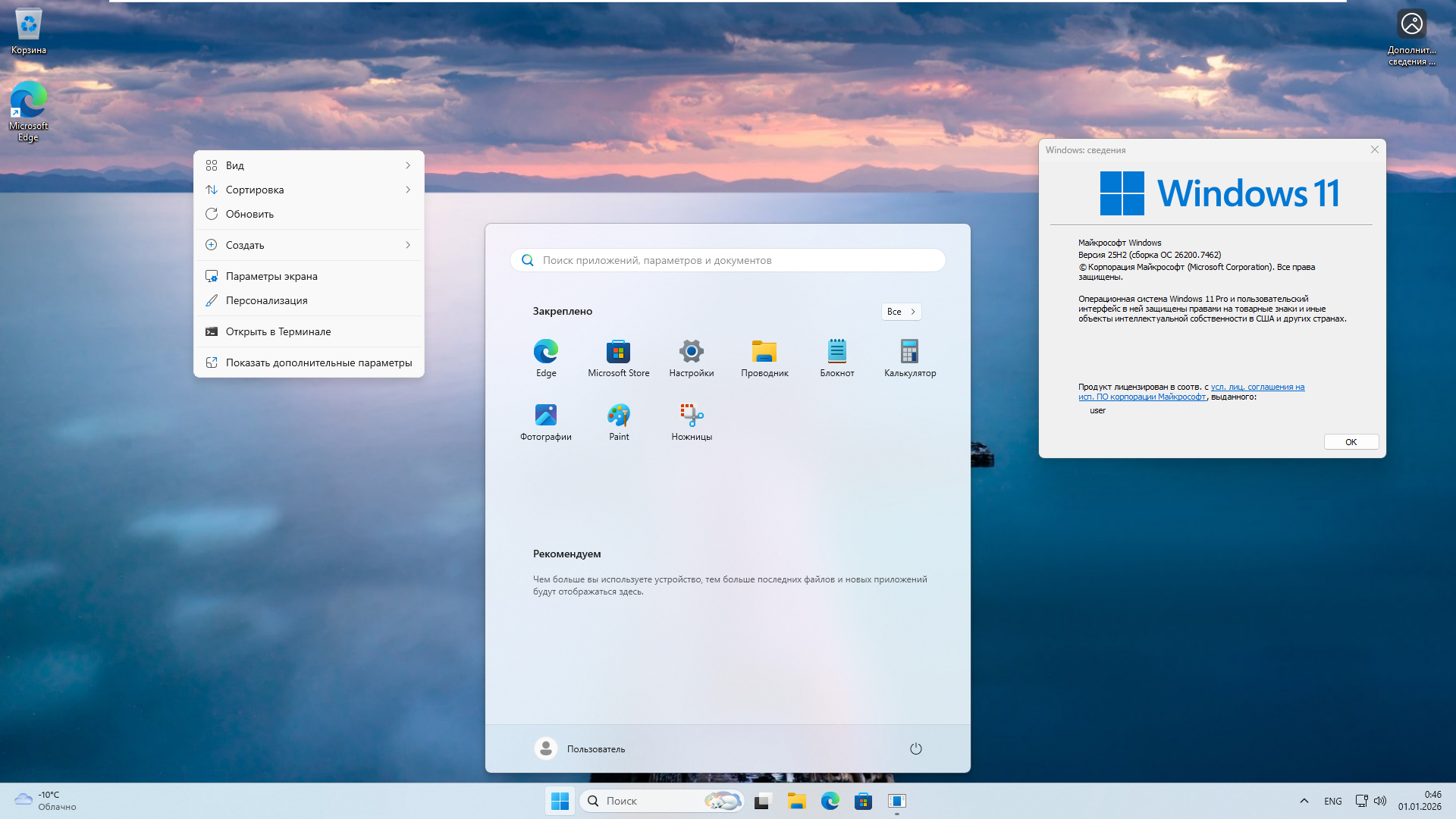Show hidden tray icons chevron

coord(1304,801)
